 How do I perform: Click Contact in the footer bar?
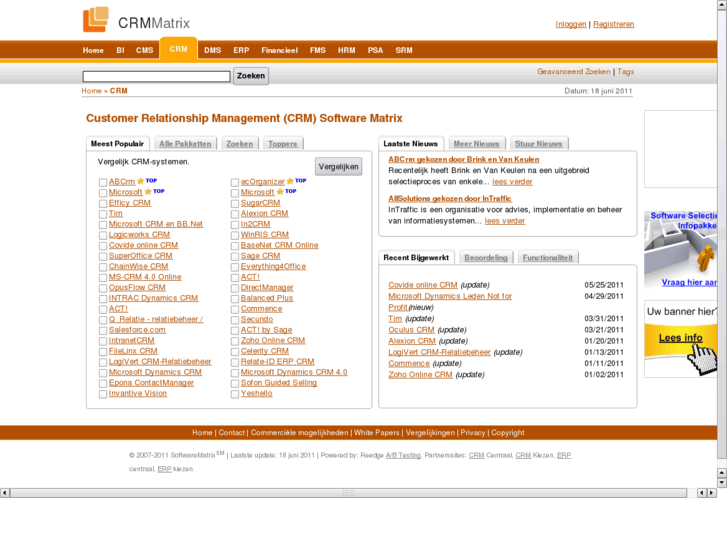[231, 433]
